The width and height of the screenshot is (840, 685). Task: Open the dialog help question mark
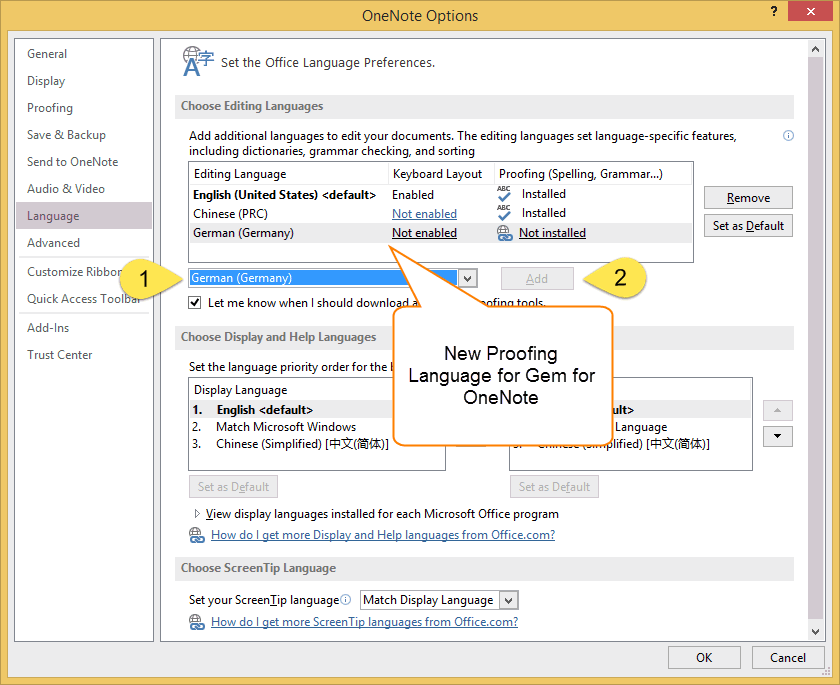774,11
